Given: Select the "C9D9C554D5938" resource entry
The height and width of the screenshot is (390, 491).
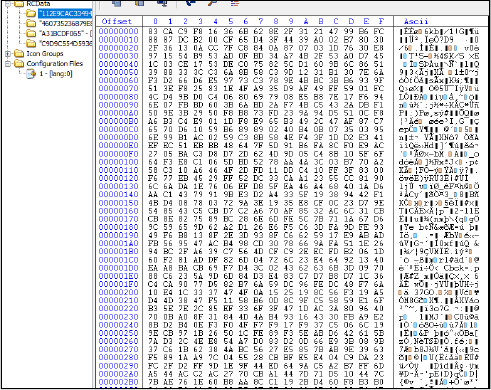Looking at the screenshot, I should pos(65,43).
